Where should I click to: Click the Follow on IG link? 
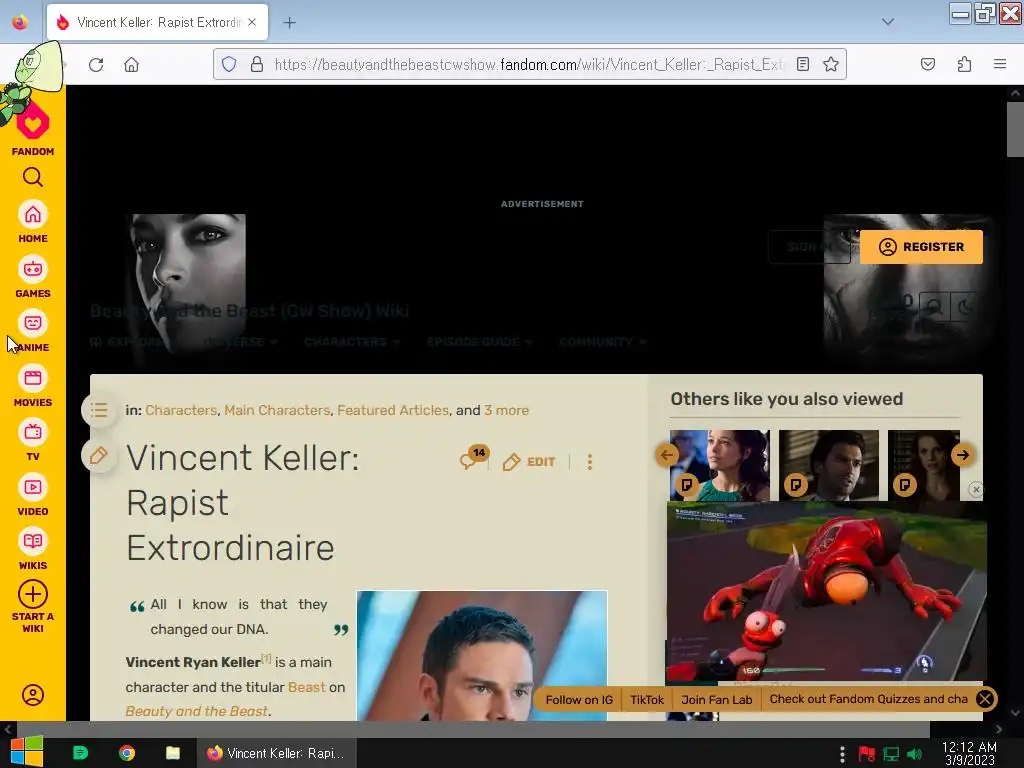pyautogui.click(x=579, y=699)
